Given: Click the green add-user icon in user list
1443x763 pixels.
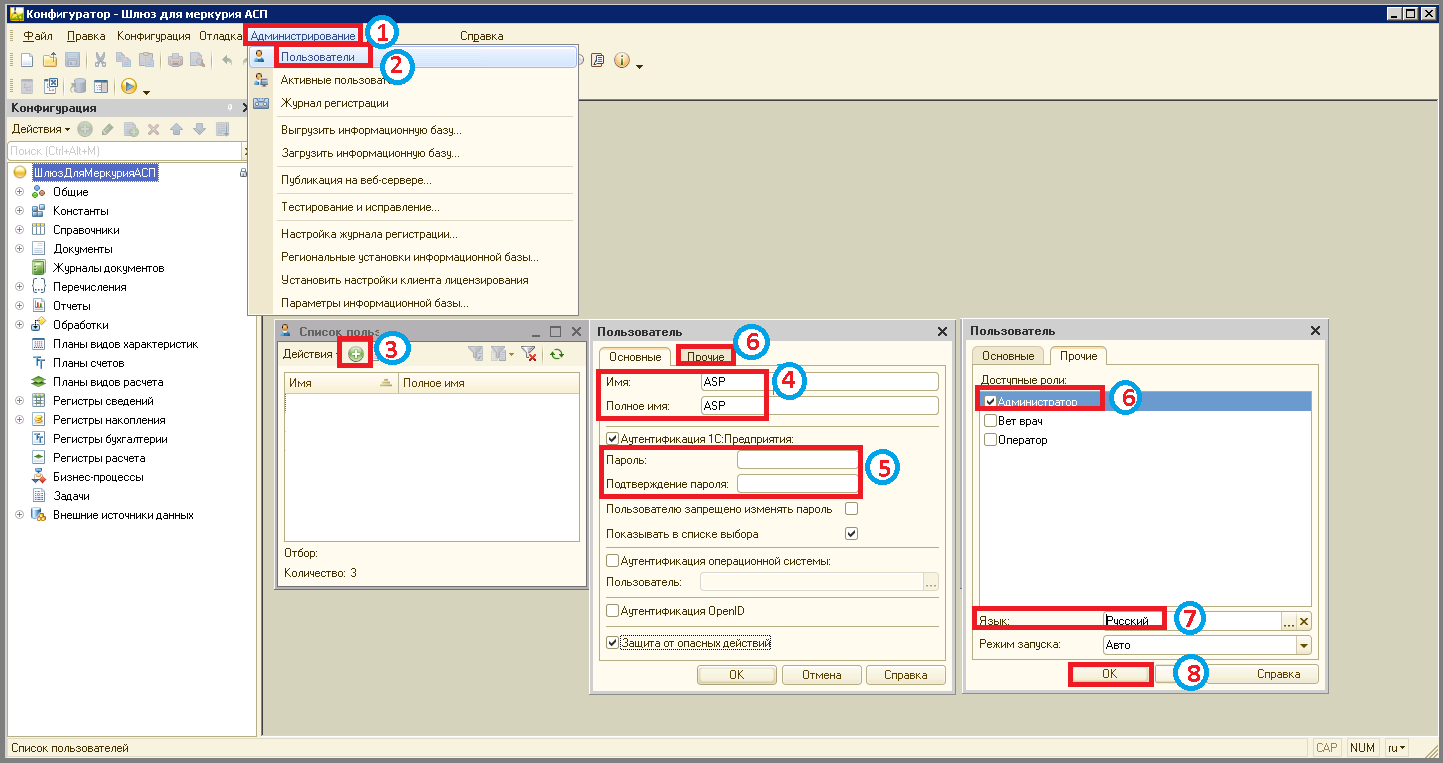Looking at the screenshot, I should point(356,354).
